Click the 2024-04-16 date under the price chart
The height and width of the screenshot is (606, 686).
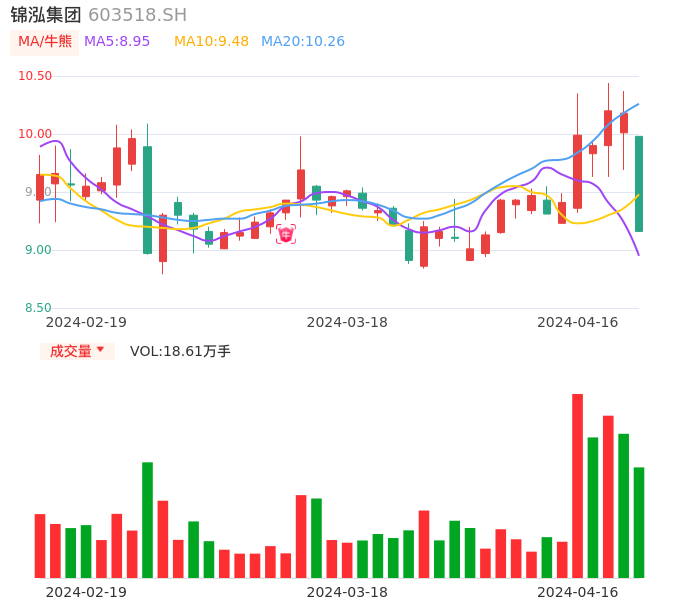tap(578, 323)
